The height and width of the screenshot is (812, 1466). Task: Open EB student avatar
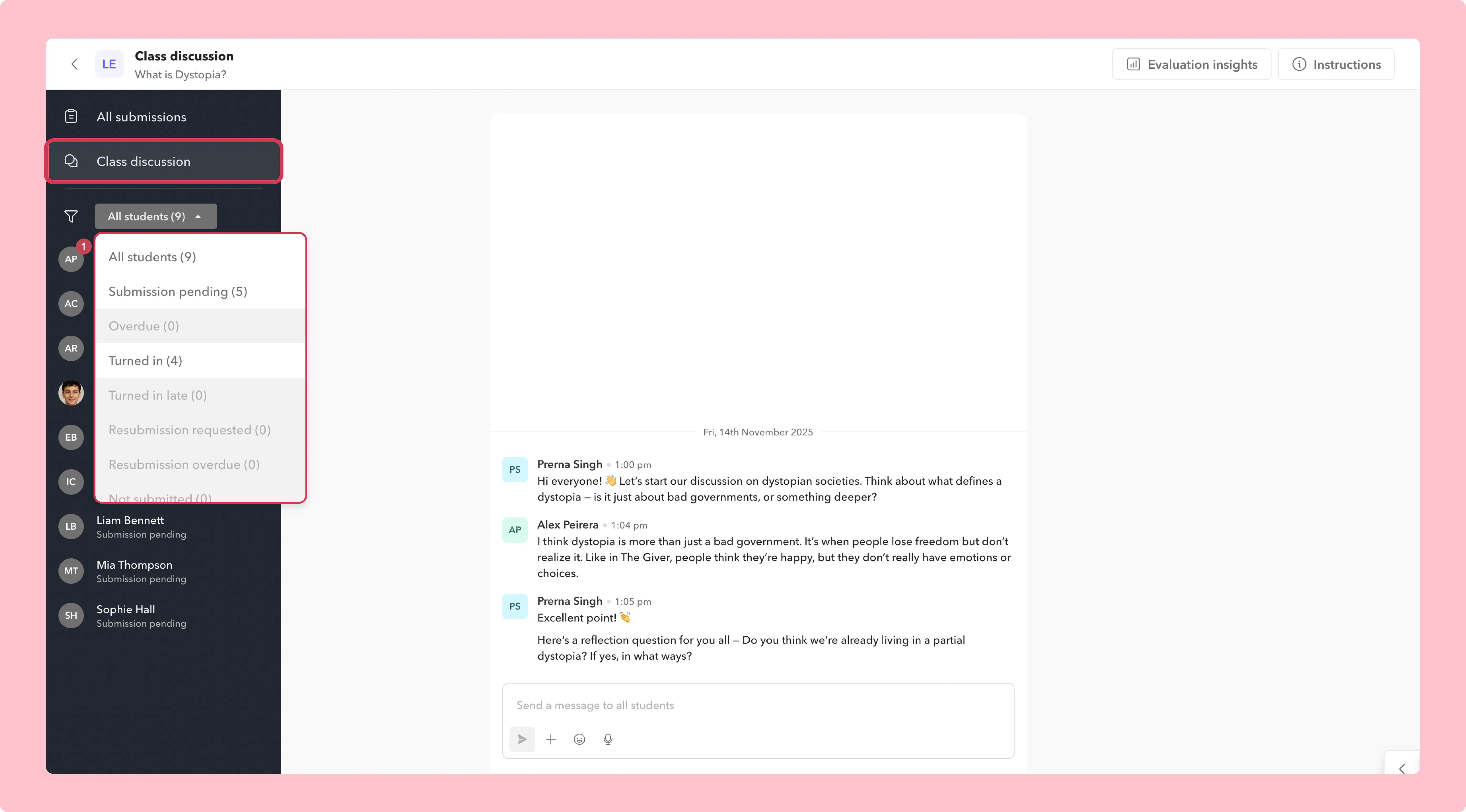(x=71, y=437)
